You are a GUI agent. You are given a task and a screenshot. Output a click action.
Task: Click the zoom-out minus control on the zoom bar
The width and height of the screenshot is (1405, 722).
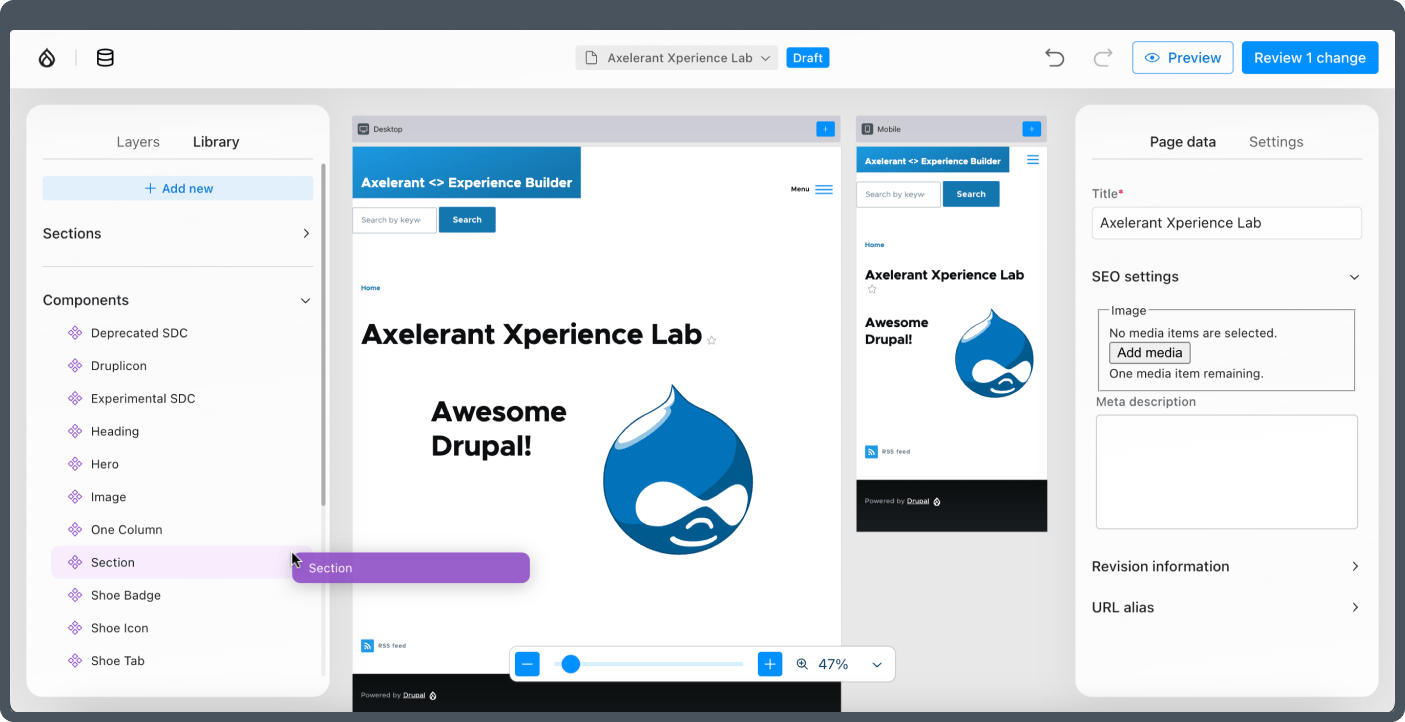(x=527, y=663)
